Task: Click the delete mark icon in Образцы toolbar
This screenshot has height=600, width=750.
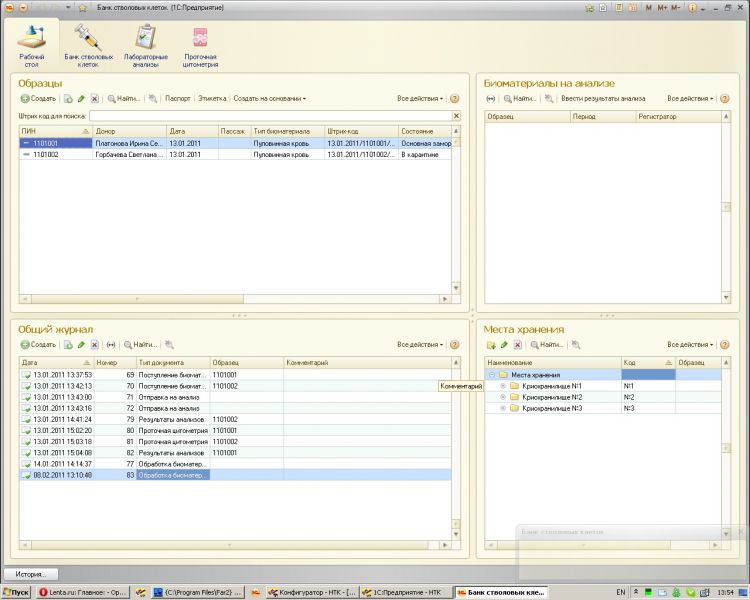Action: (x=95, y=99)
